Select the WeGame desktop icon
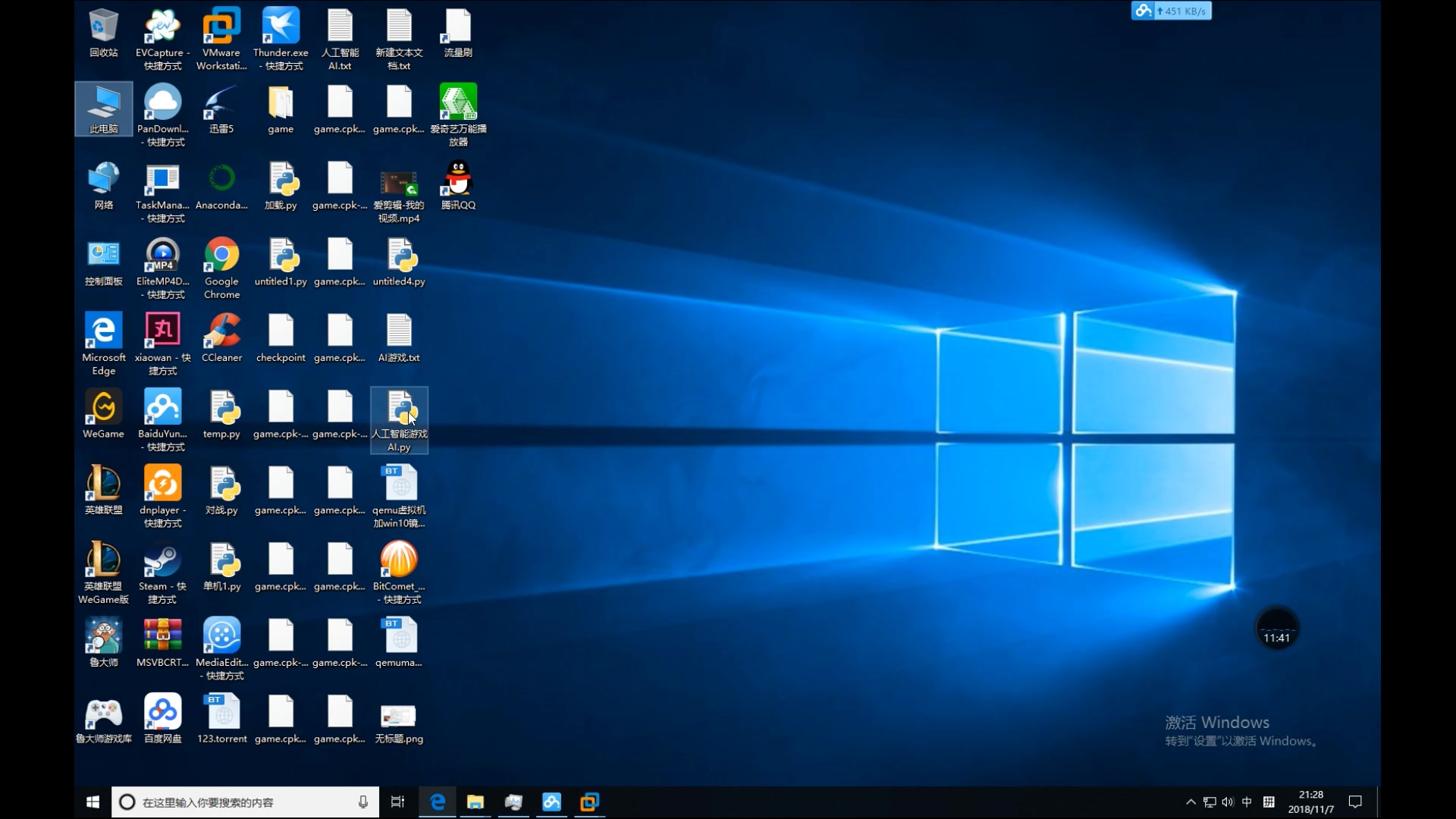 (103, 408)
